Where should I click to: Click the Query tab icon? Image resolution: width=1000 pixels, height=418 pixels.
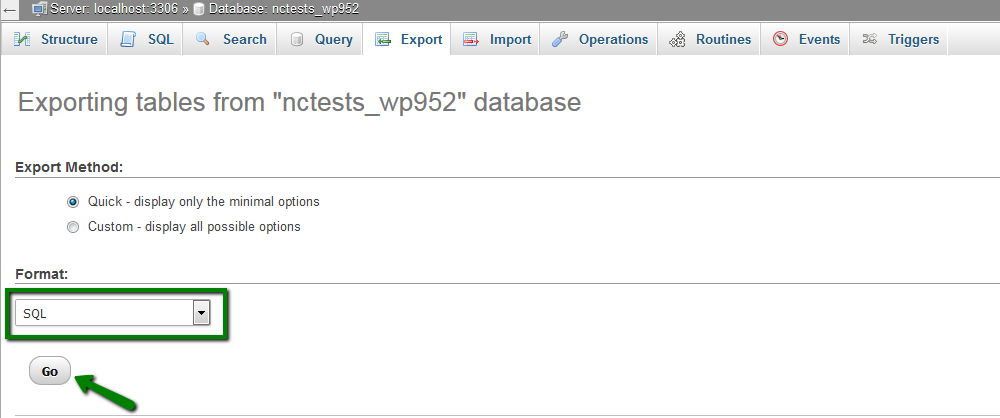pyautogui.click(x=297, y=40)
